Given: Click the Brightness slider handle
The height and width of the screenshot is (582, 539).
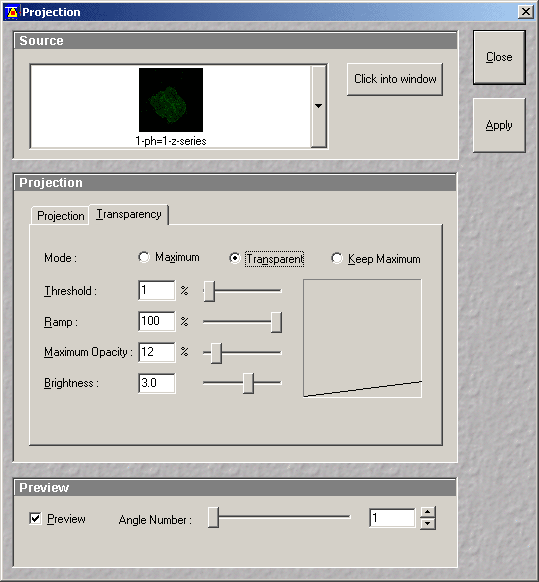Looking at the screenshot, I should click(248, 383).
